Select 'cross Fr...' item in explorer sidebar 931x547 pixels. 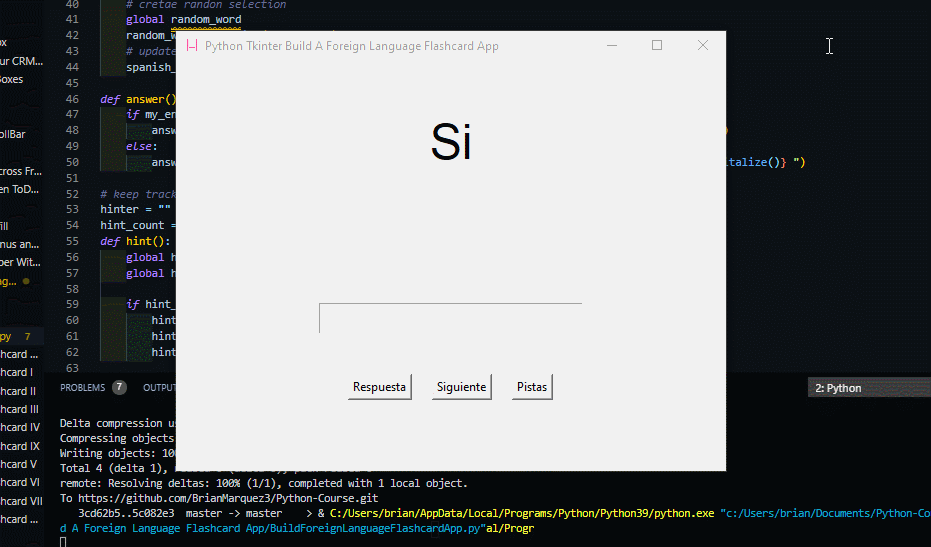(x=21, y=171)
